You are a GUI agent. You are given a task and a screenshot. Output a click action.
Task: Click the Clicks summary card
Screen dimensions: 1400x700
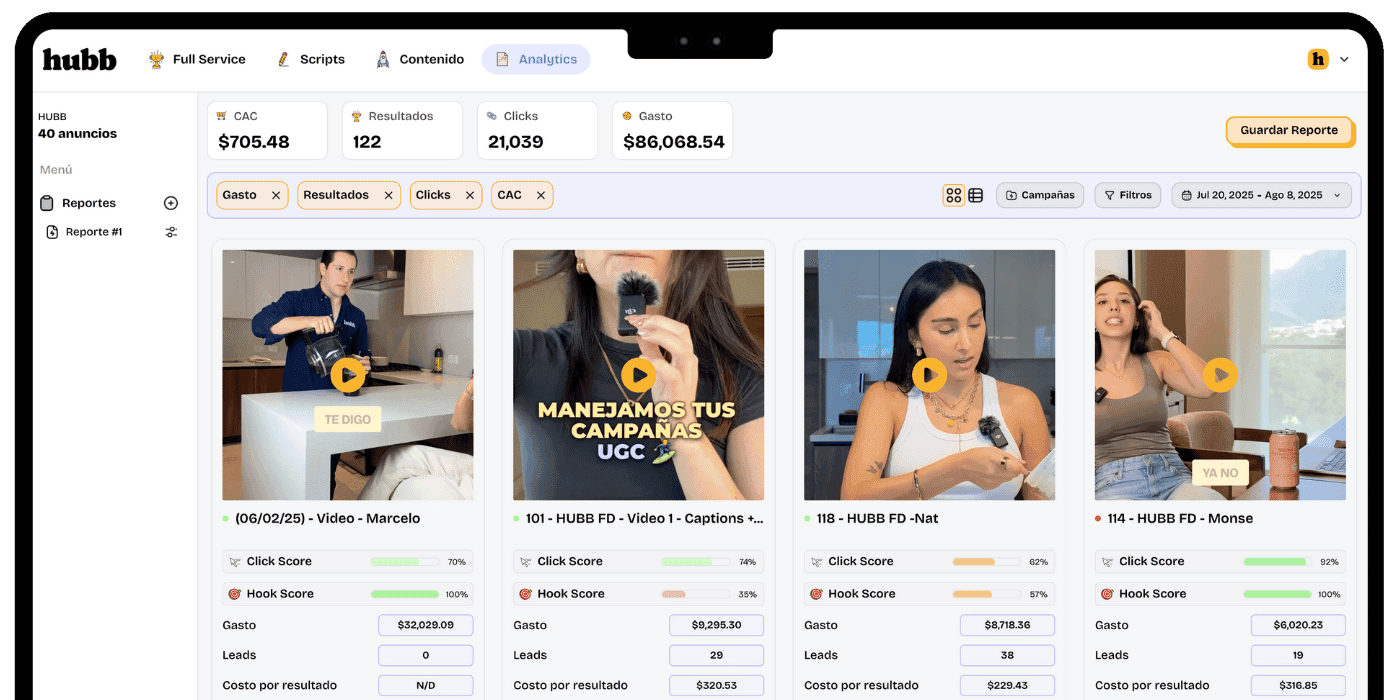(x=537, y=130)
